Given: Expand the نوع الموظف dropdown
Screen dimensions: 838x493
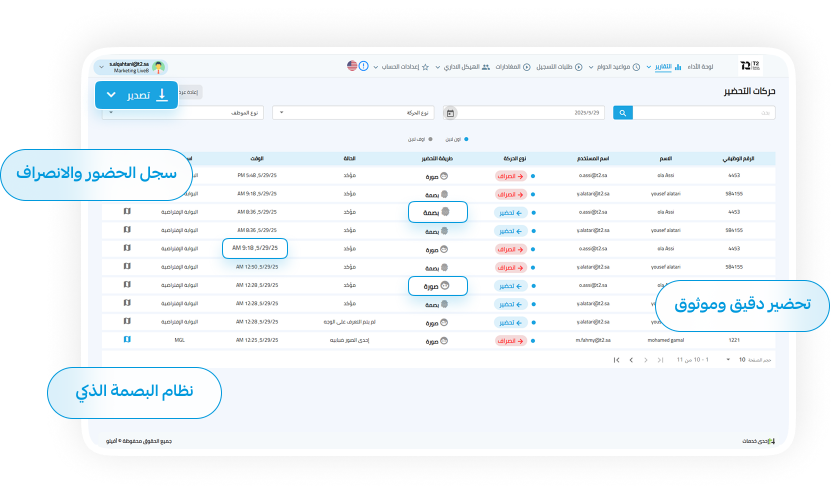Looking at the screenshot, I should 185,113.
